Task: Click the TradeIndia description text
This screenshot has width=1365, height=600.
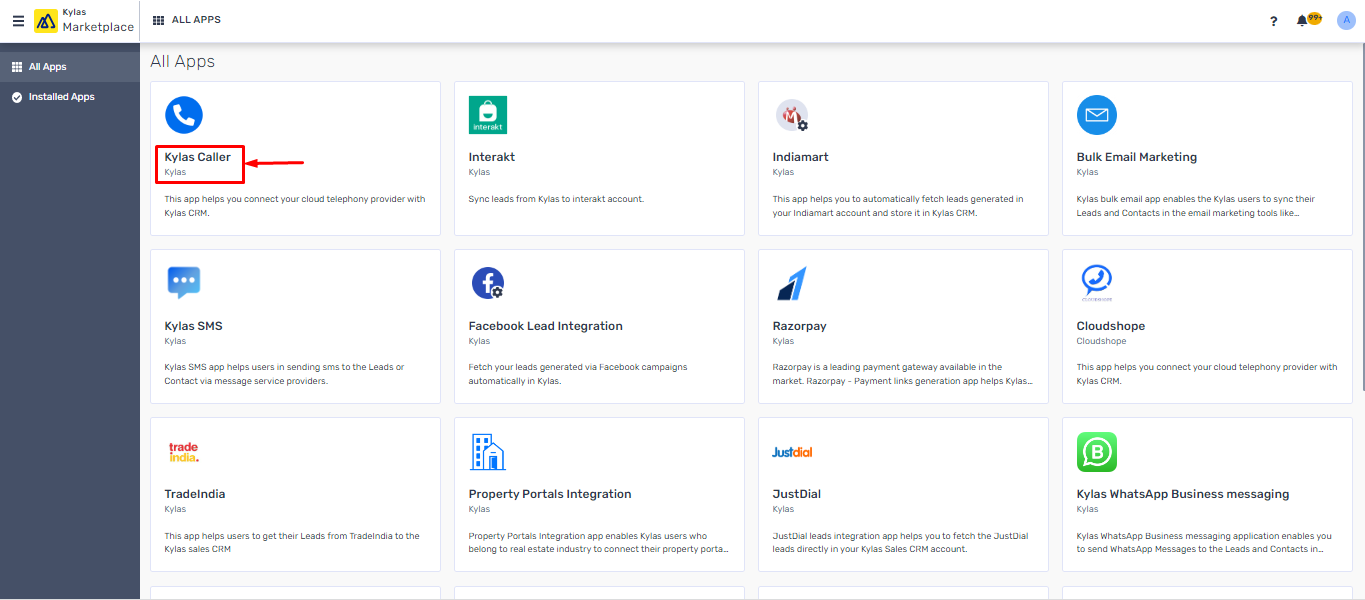Action: [x=292, y=542]
